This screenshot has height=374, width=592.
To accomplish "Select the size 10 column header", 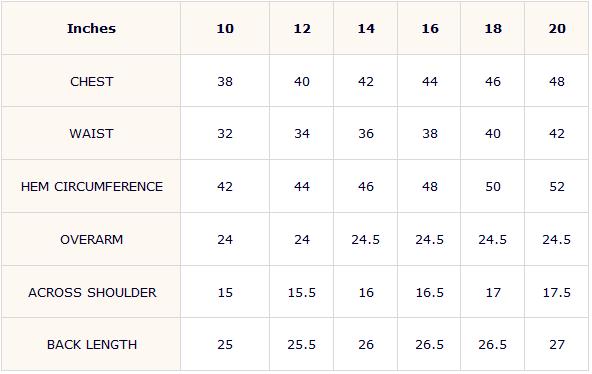I will tap(225, 29).
